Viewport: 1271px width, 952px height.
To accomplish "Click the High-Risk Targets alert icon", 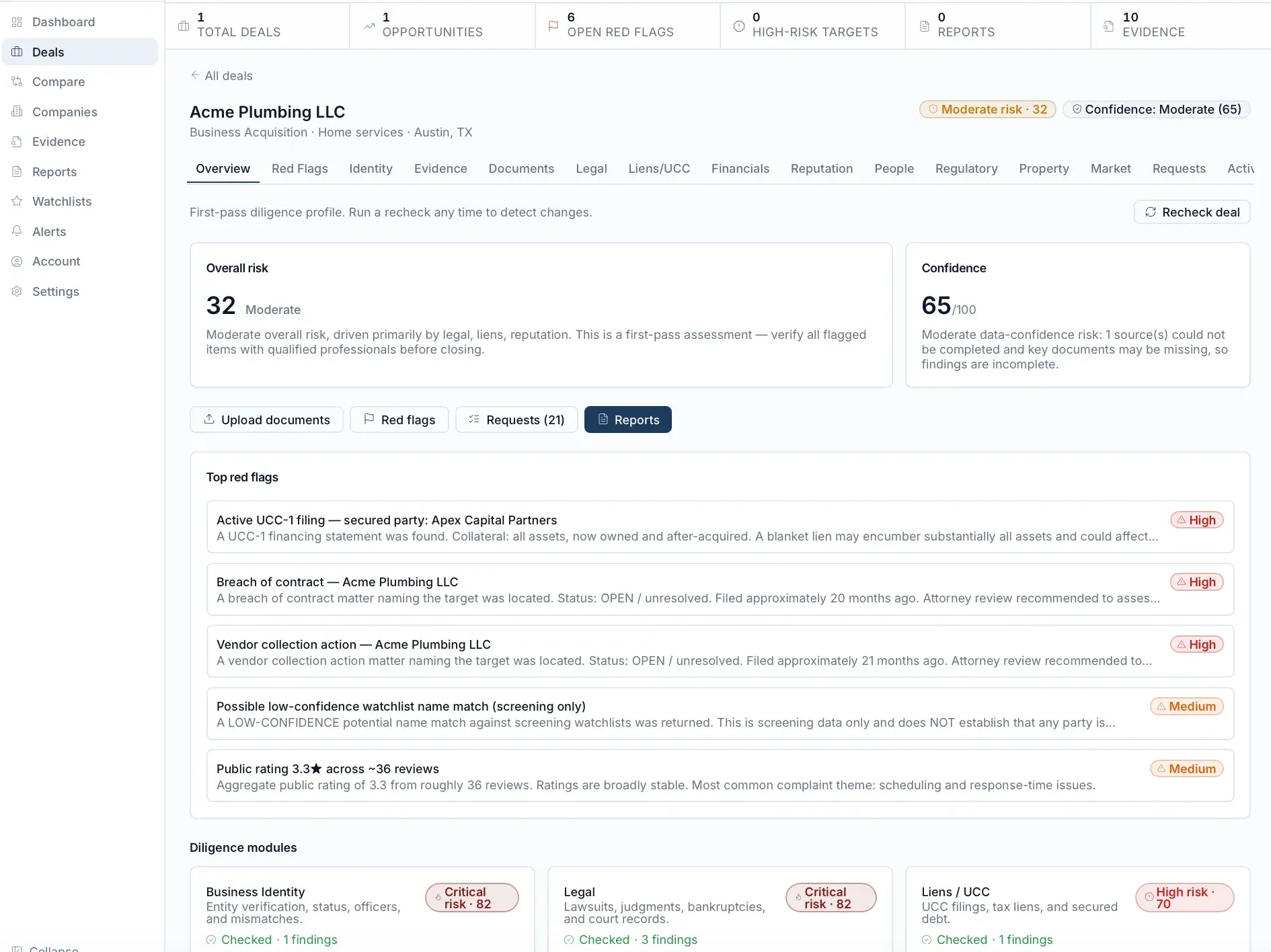I will (739, 26).
